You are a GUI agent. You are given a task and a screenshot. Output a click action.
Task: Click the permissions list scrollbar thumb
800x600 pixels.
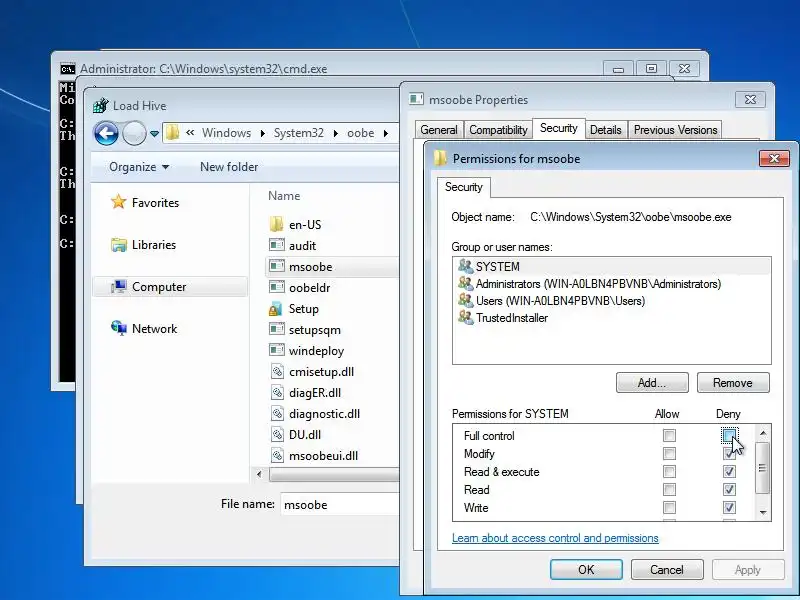[x=762, y=468]
